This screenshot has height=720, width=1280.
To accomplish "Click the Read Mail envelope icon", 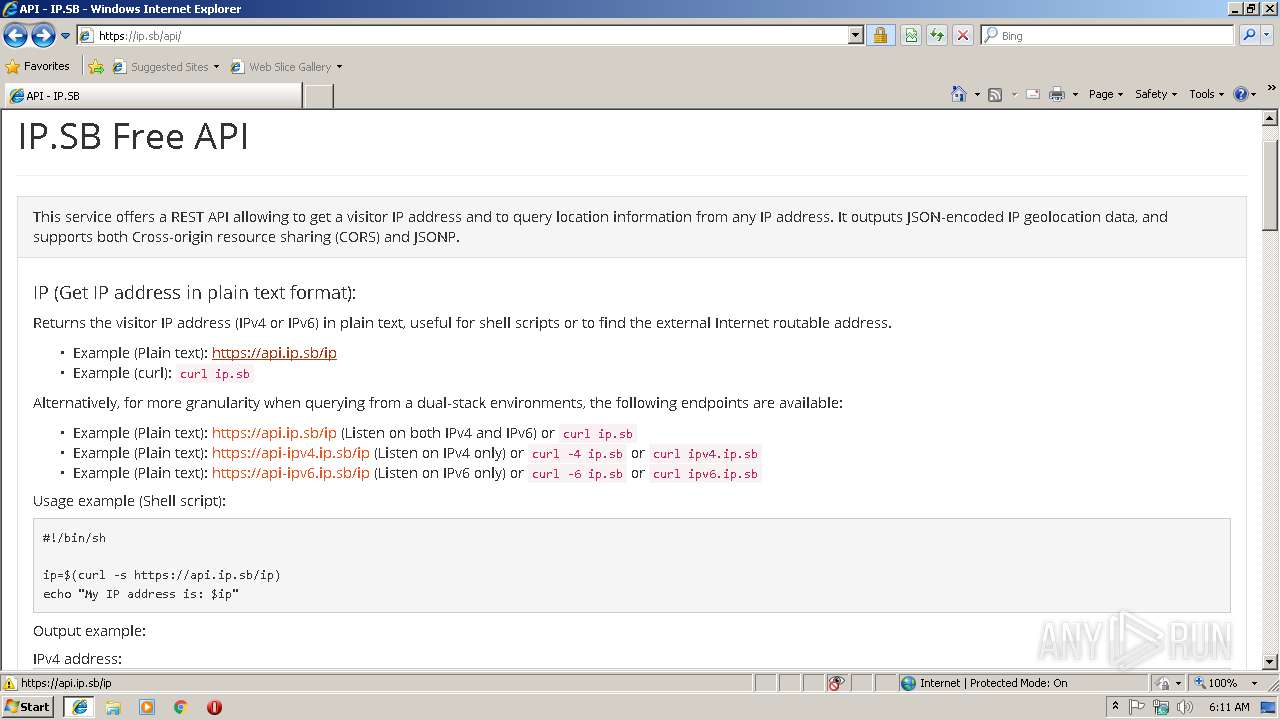I will pyautogui.click(x=1033, y=94).
